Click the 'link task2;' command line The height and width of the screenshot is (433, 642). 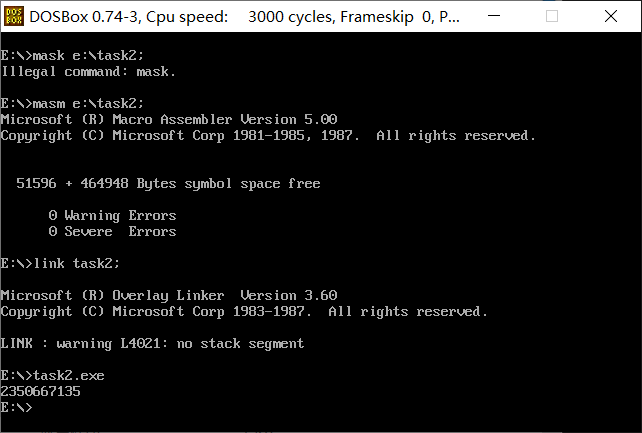click(x=60, y=264)
